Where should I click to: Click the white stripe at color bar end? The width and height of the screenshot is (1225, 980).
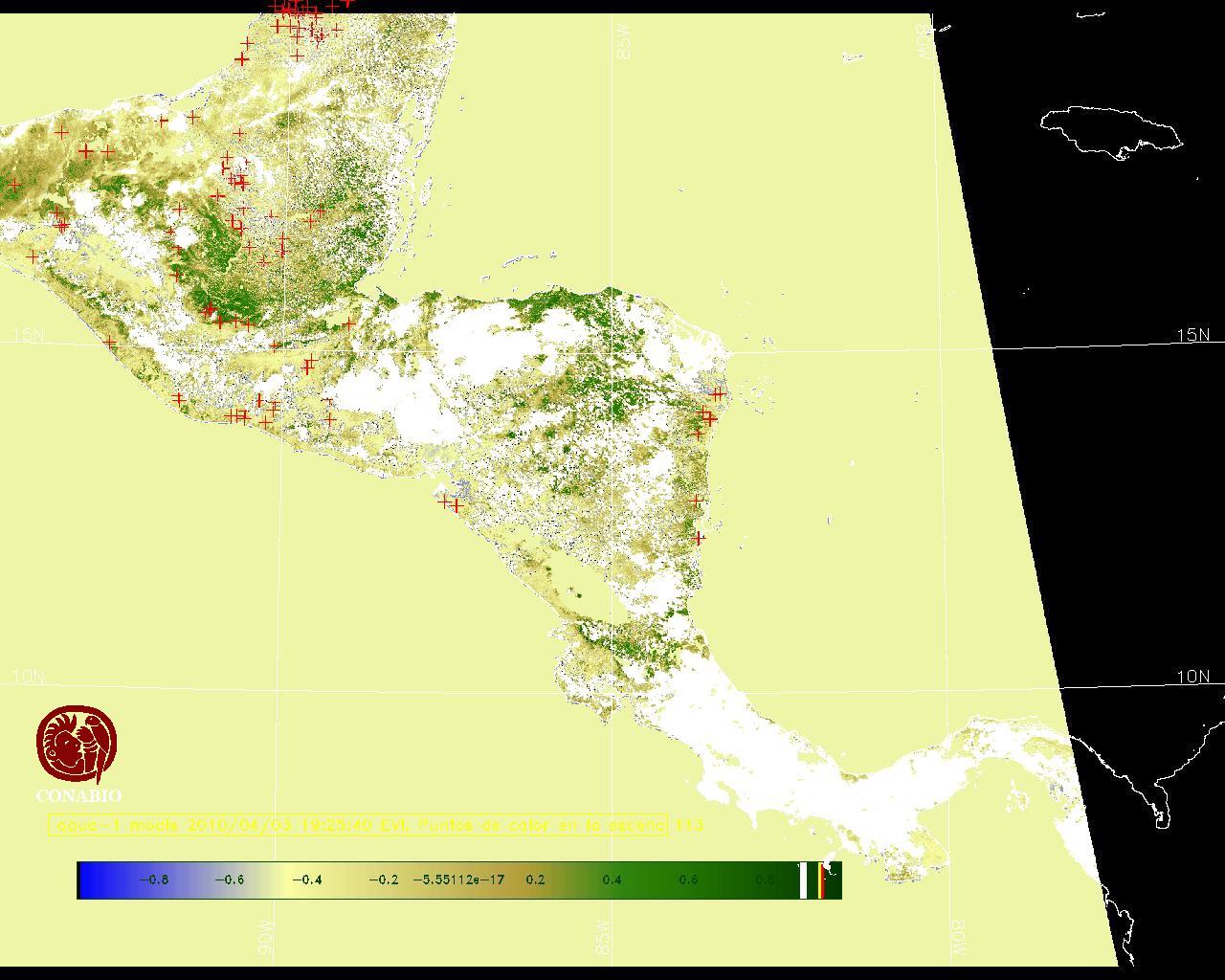point(804,880)
